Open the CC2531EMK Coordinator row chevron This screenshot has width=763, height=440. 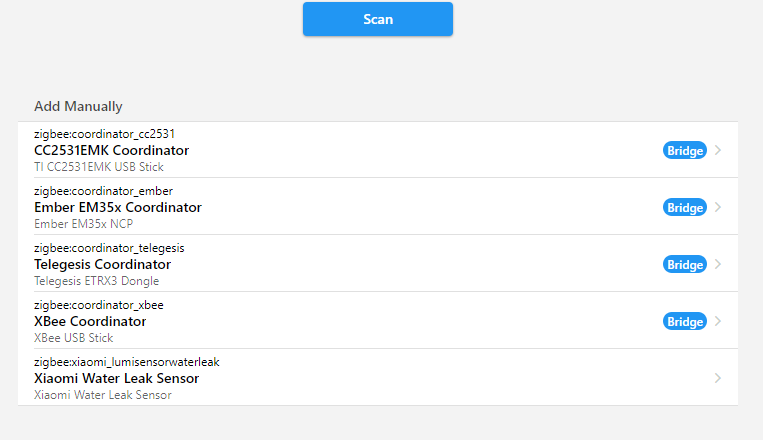(718, 151)
